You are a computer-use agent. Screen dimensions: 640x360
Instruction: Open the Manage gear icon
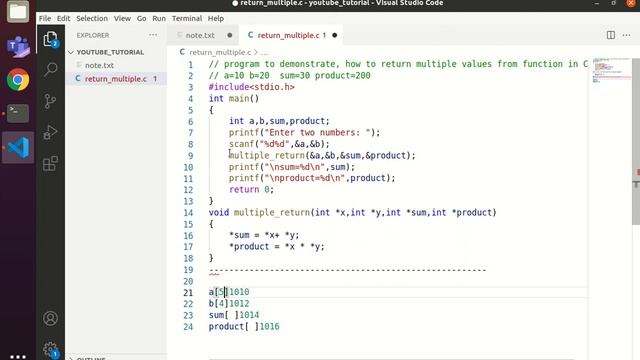tap(51, 349)
